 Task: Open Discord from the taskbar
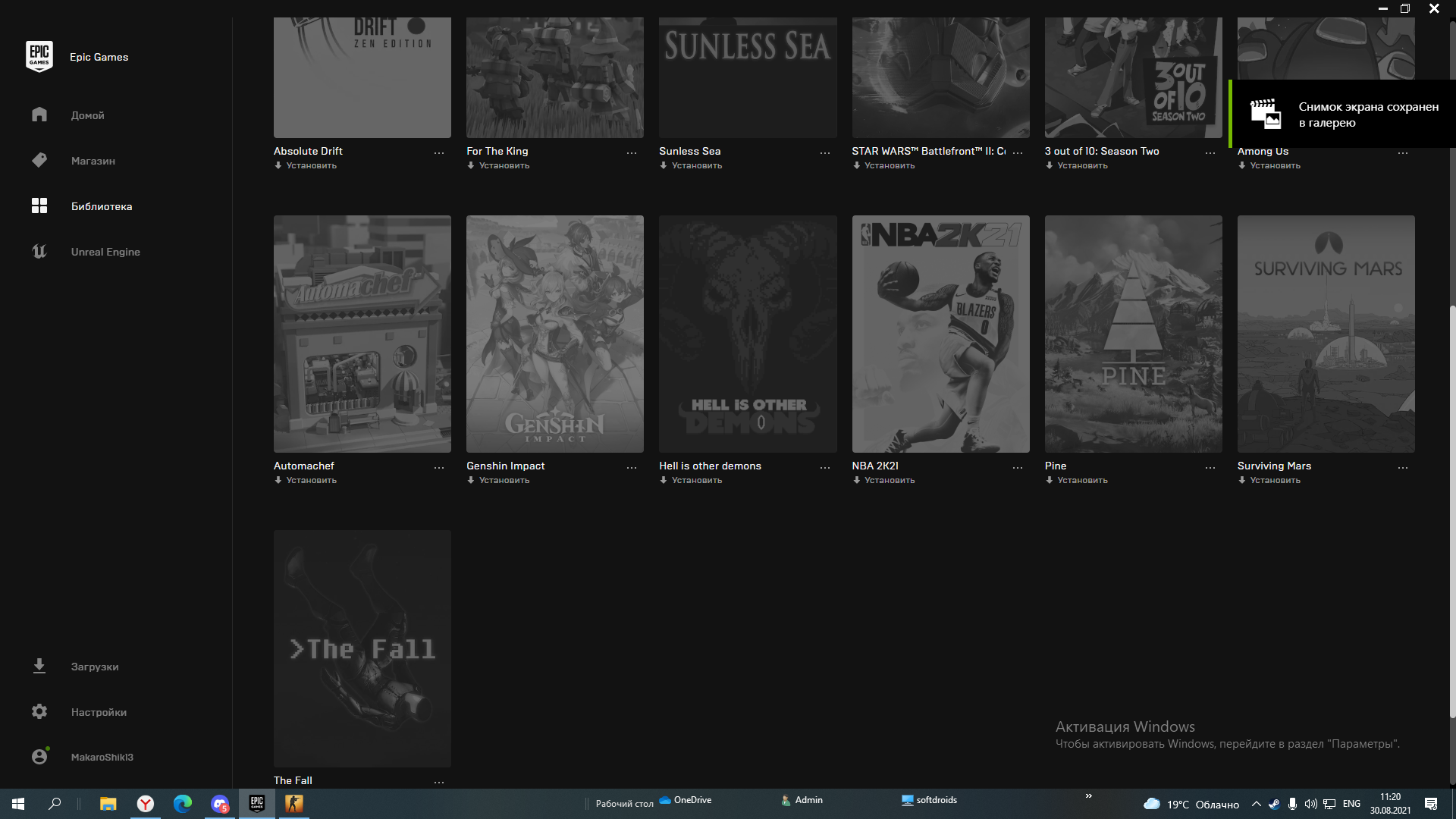point(220,804)
